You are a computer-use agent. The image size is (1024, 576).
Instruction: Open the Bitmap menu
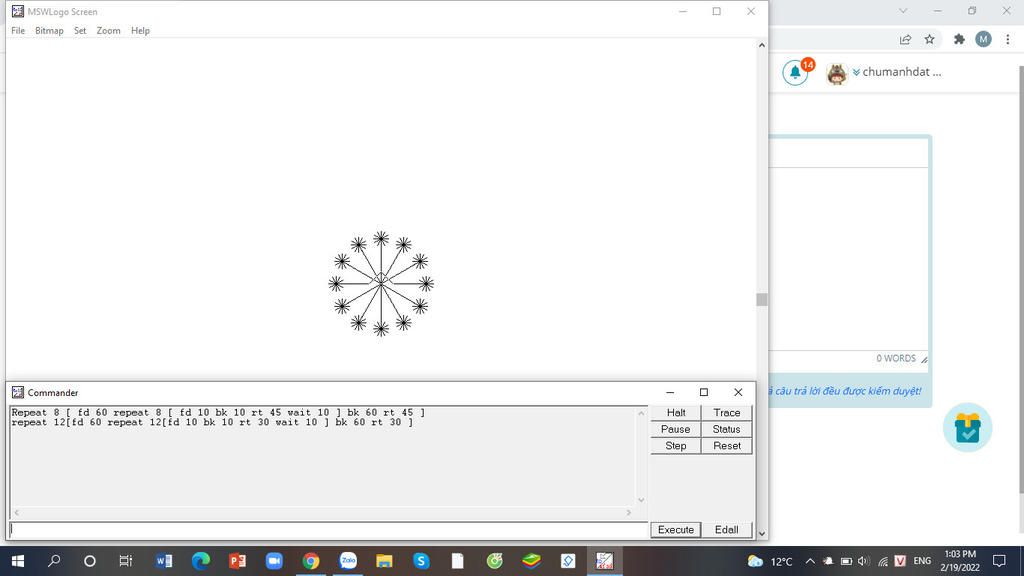[49, 31]
